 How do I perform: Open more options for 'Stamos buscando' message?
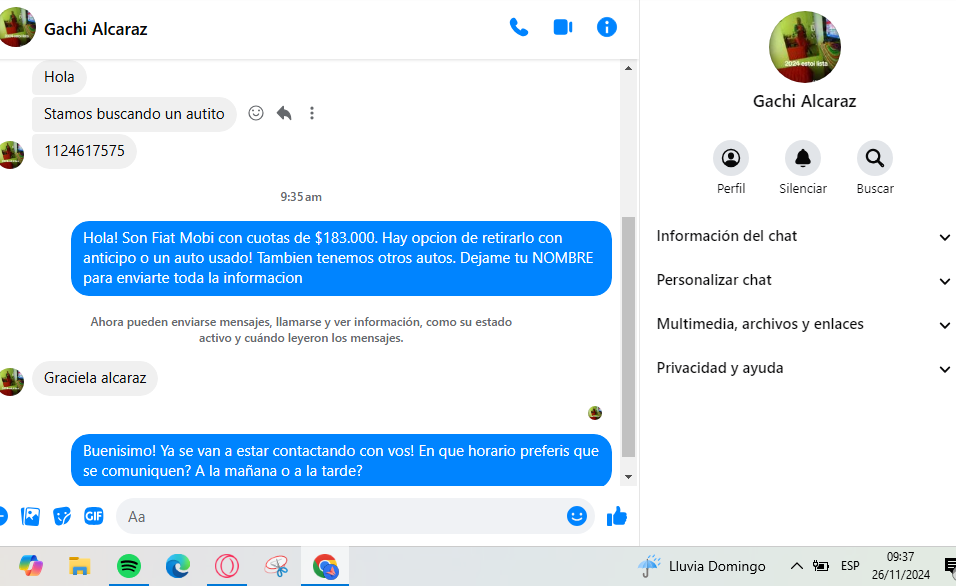pos(312,114)
